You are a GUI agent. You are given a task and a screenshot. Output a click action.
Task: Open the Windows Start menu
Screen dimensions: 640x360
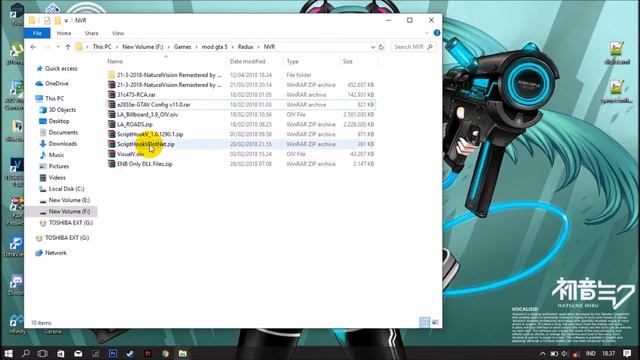pyautogui.click(x=8, y=353)
